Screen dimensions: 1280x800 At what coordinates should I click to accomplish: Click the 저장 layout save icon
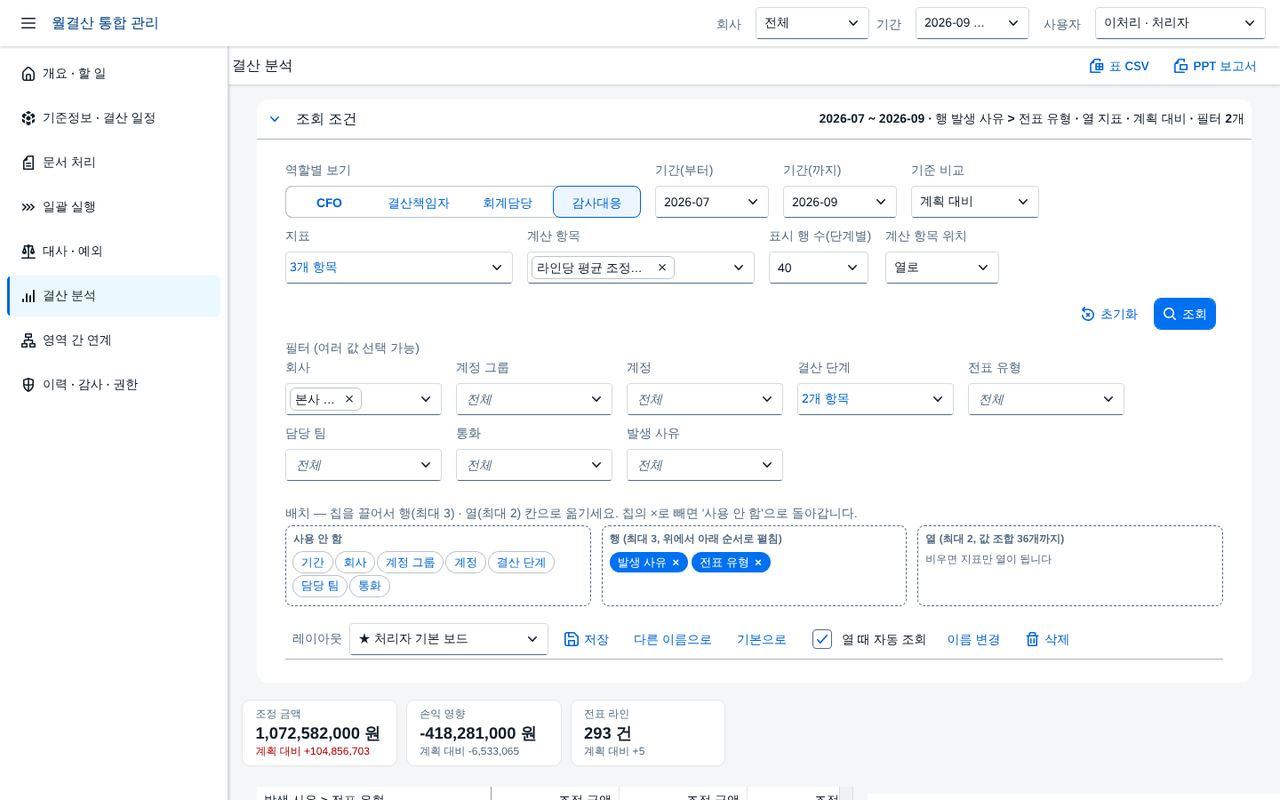tap(586, 639)
